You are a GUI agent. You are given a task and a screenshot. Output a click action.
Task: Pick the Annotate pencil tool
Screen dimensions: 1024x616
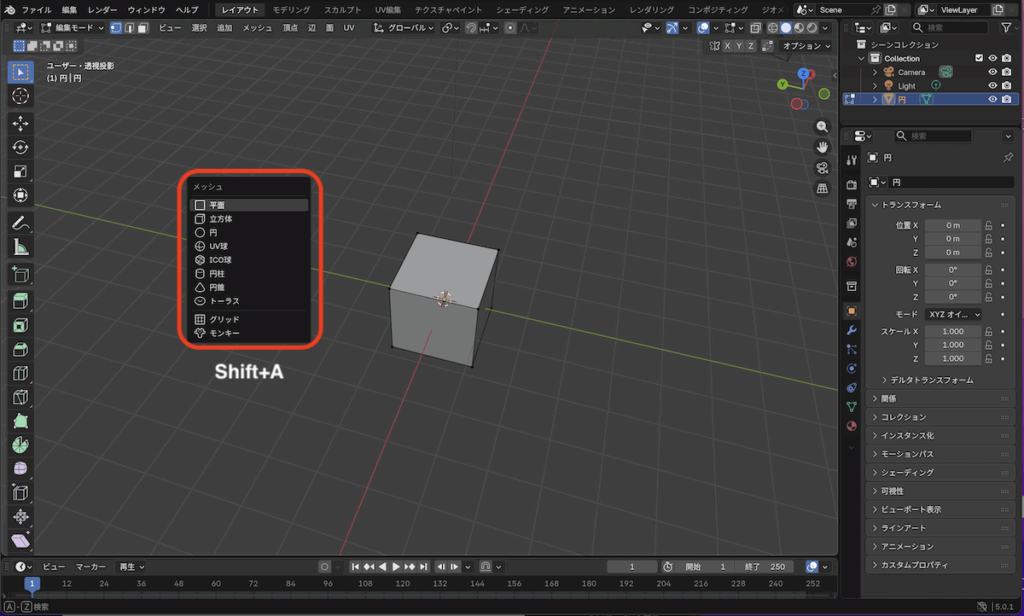coord(20,222)
